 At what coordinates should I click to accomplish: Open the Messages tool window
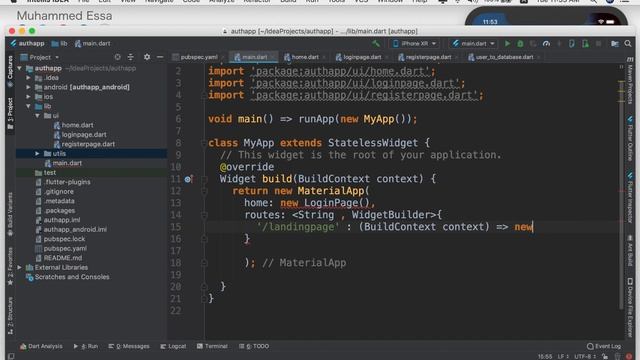pos(129,346)
